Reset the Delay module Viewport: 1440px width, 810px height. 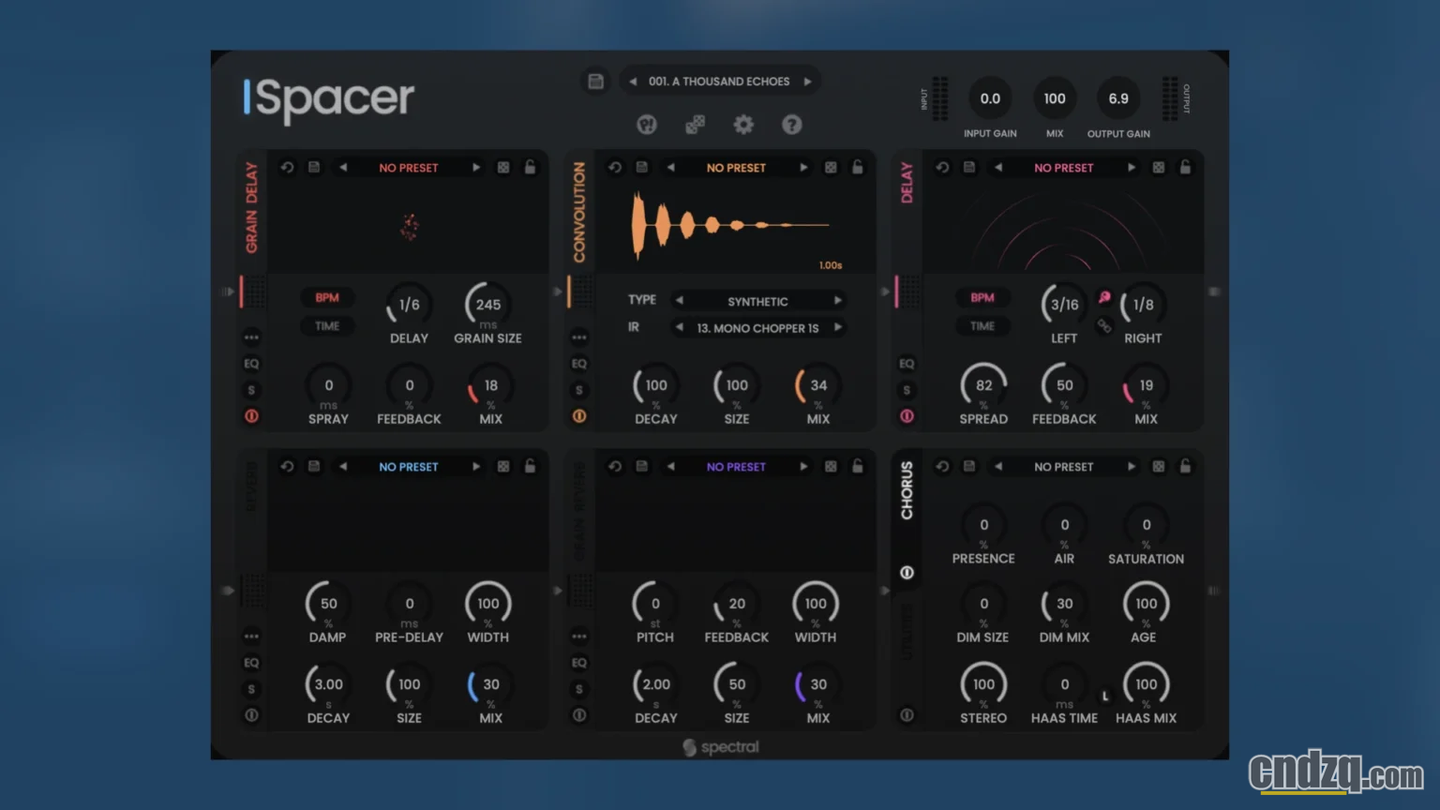[x=942, y=167]
